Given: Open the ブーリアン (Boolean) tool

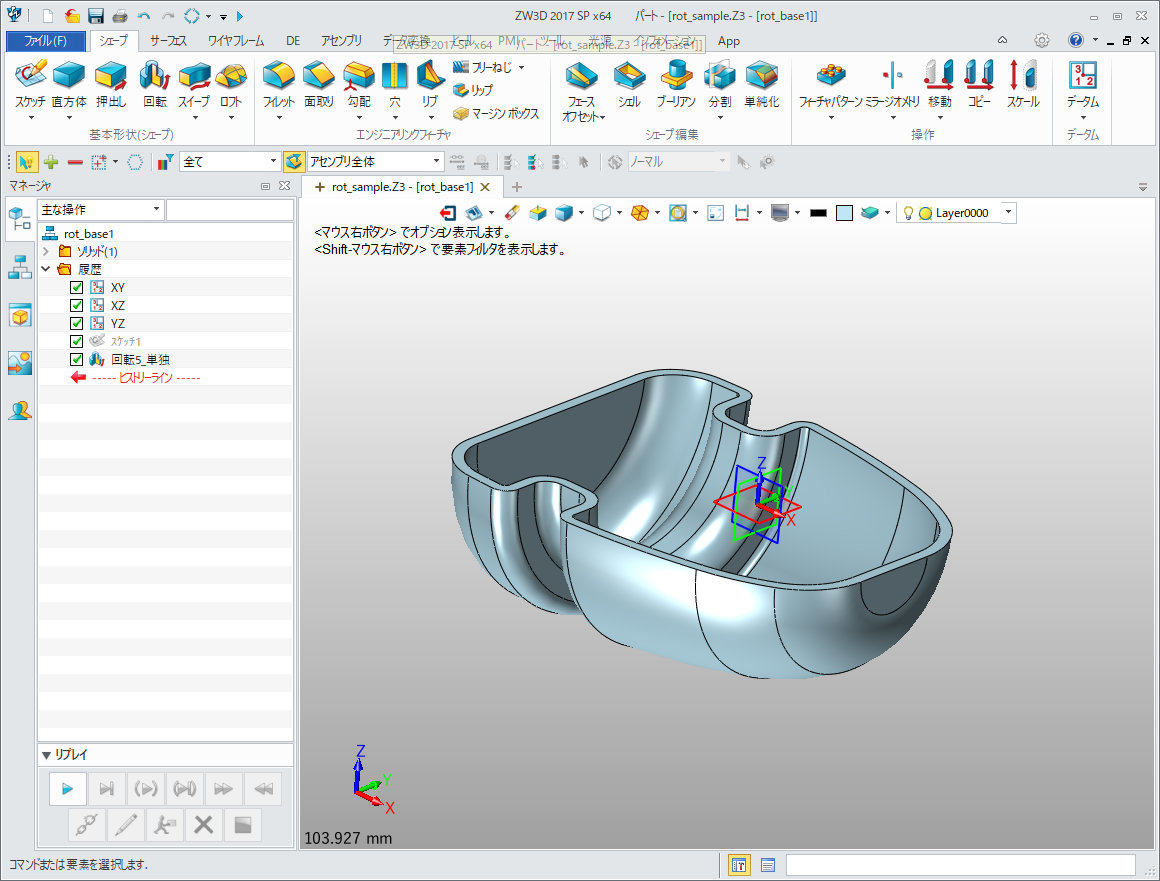Looking at the screenshot, I should click(x=675, y=84).
